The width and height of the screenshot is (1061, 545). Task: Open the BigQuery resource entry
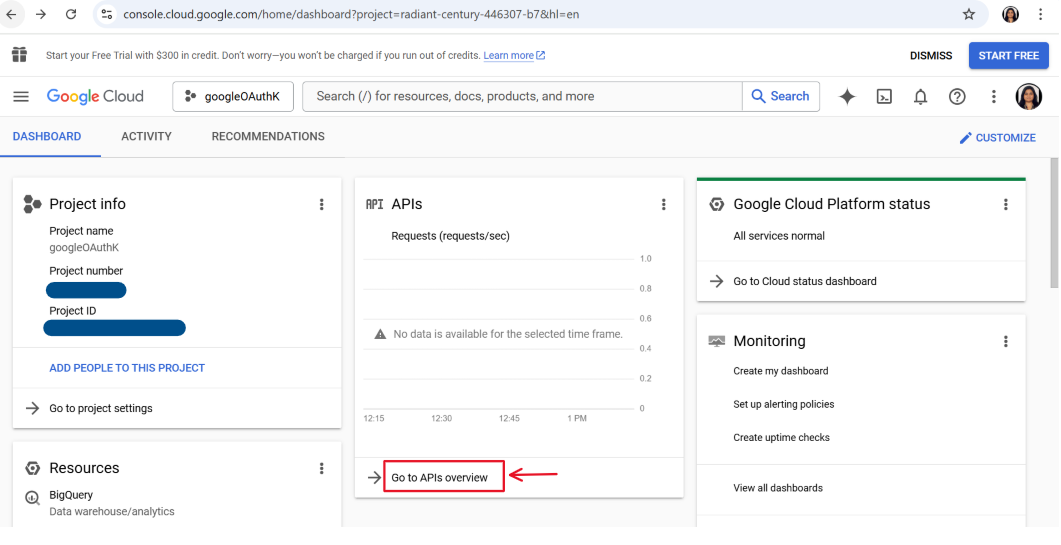tap(71, 495)
